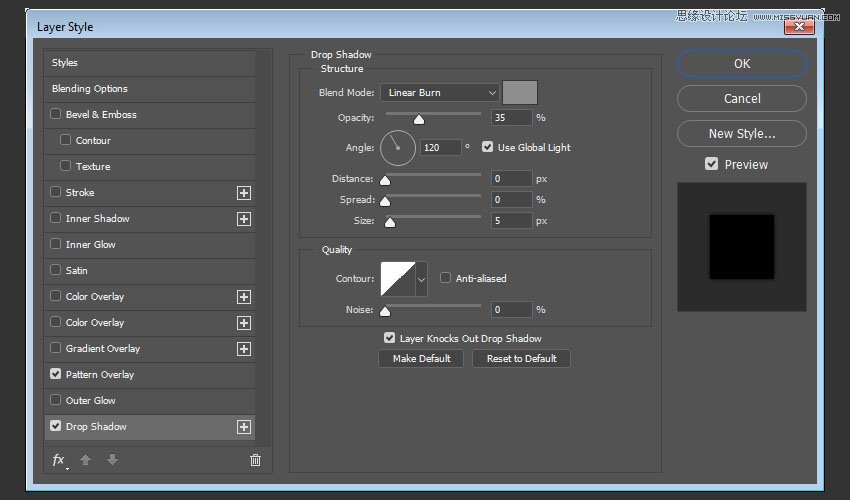Add another Inner Shadow with plus icon
Screen dimensions: 850x500
tap(243, 219)
